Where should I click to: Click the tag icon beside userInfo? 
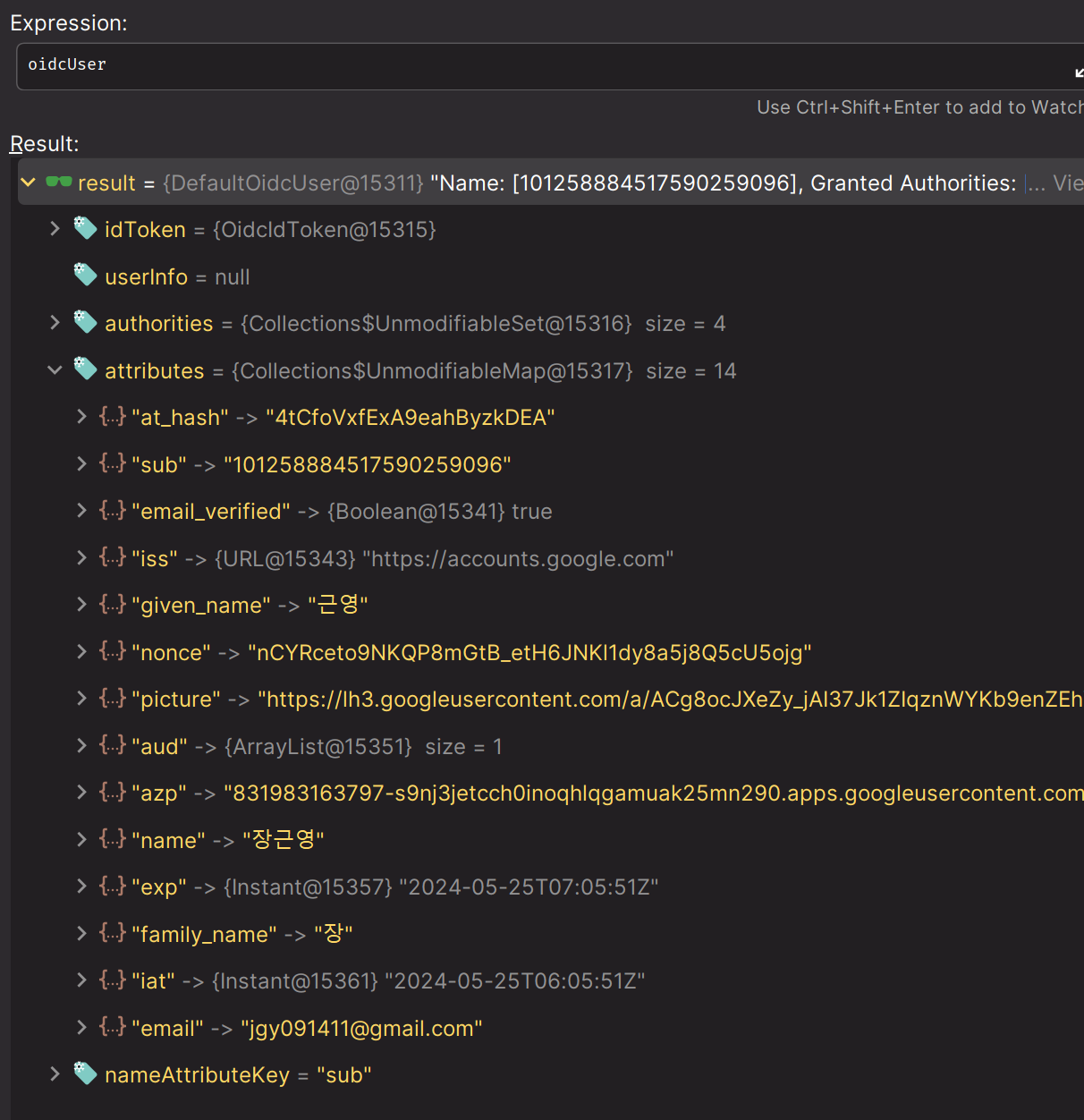[x=85, y=276]
